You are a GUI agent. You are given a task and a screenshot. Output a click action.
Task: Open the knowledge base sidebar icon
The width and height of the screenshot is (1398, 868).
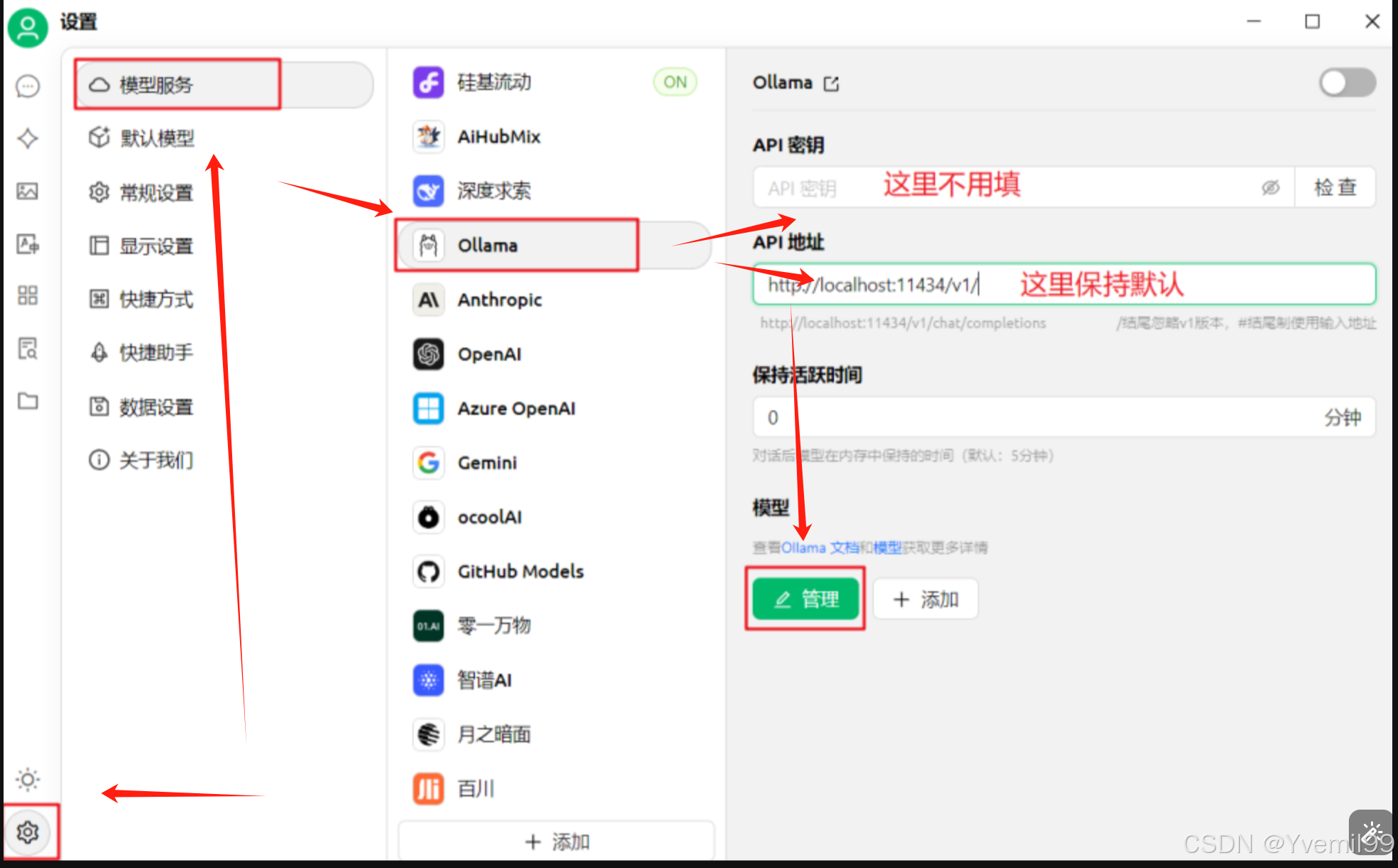pos(28,349)
